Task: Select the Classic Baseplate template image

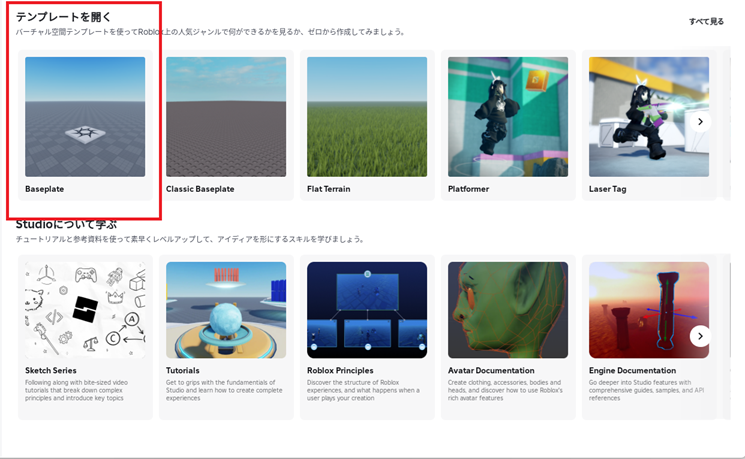Action: (x=226, y=116)
